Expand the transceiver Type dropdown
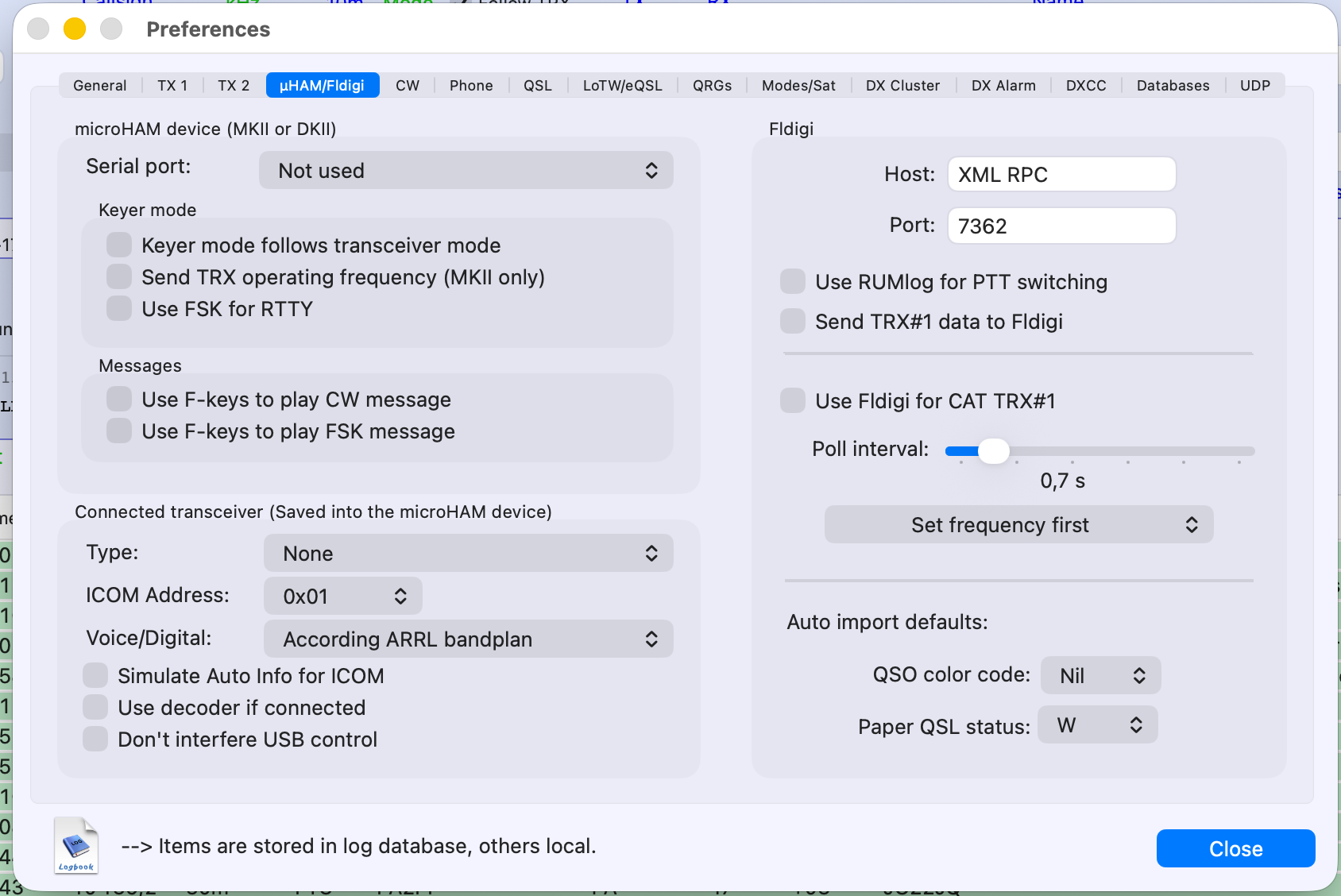Image resolution: width=1341 pixels, height=896 pixels. click(468, 554)
